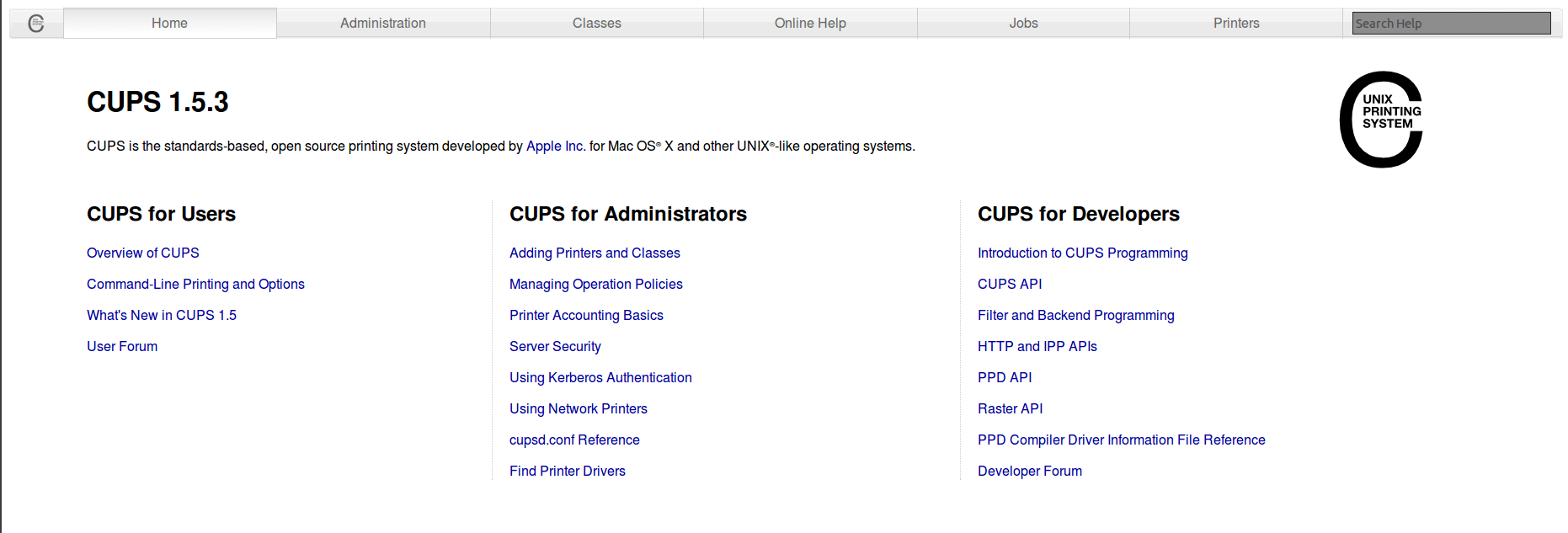Visit the User Forum link

point(122,347)
